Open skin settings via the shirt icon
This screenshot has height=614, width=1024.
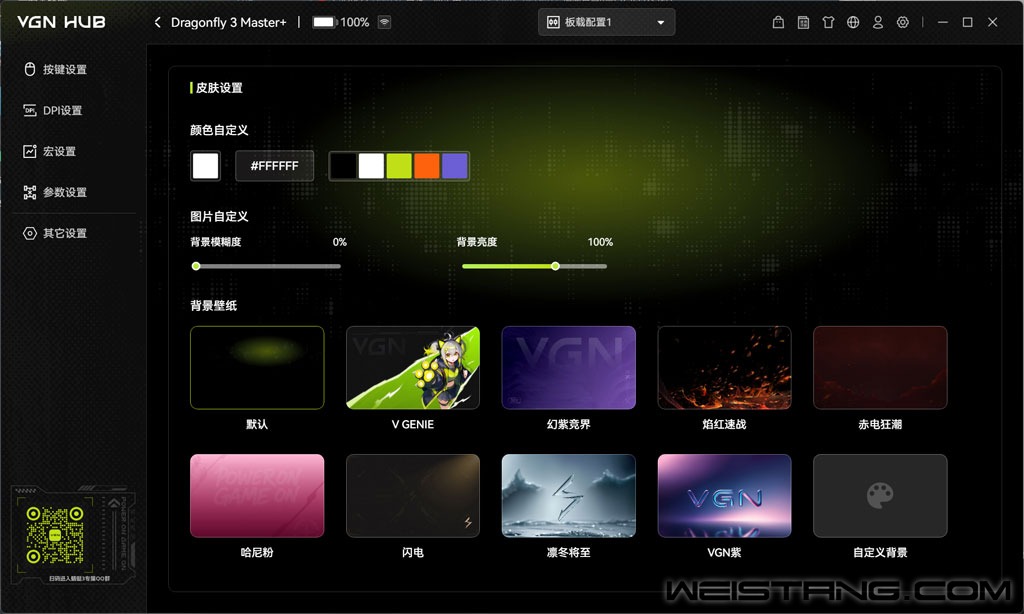[828, 22]
